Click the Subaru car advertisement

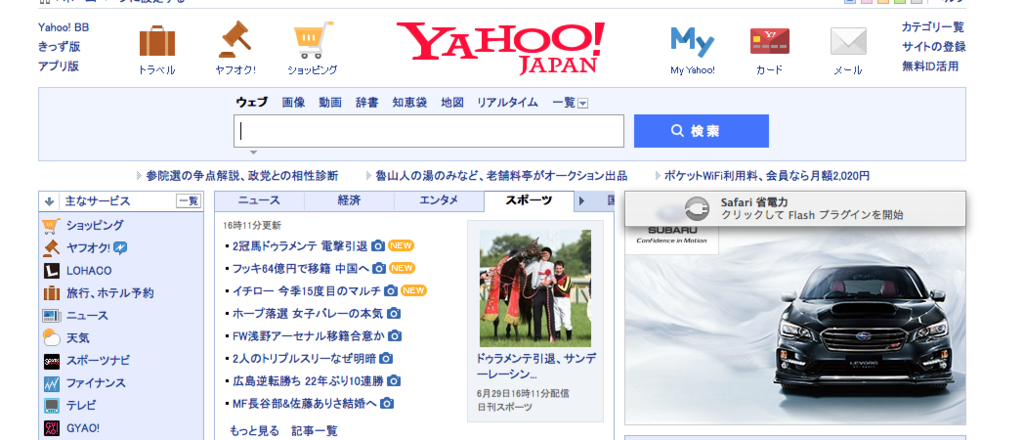(795, 326)
